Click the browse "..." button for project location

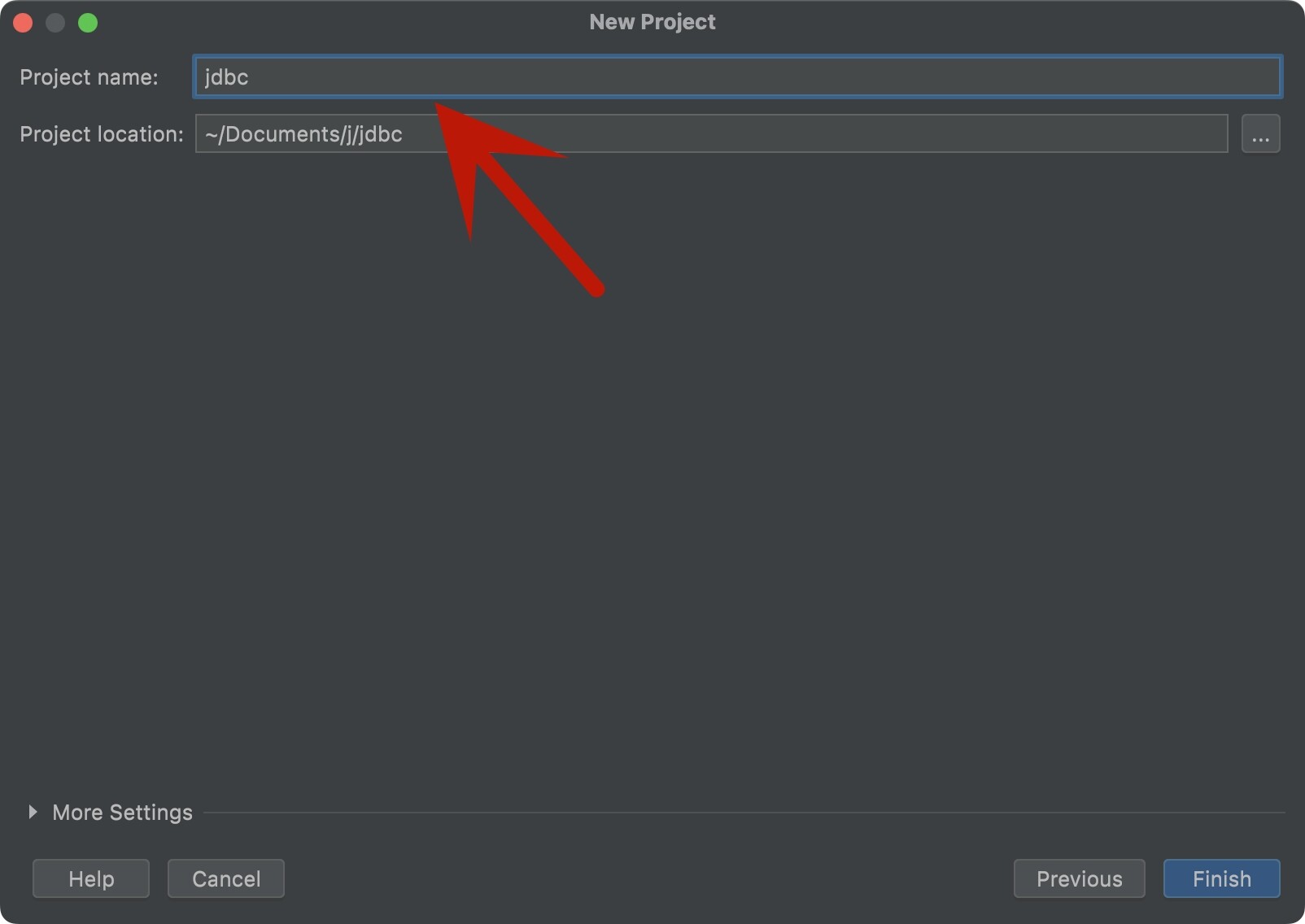pos(1260,134)
